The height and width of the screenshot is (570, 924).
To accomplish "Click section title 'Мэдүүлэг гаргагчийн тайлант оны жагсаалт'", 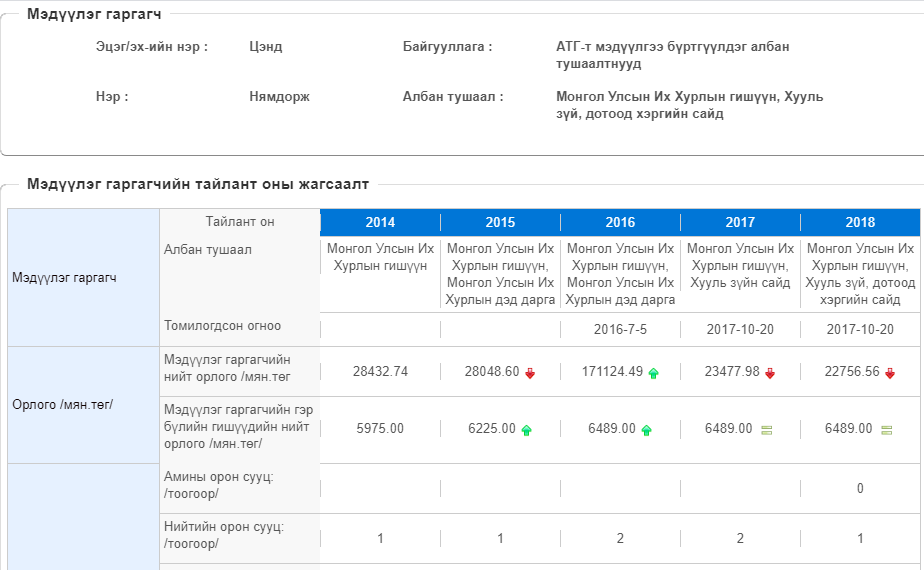I will 198,184.
